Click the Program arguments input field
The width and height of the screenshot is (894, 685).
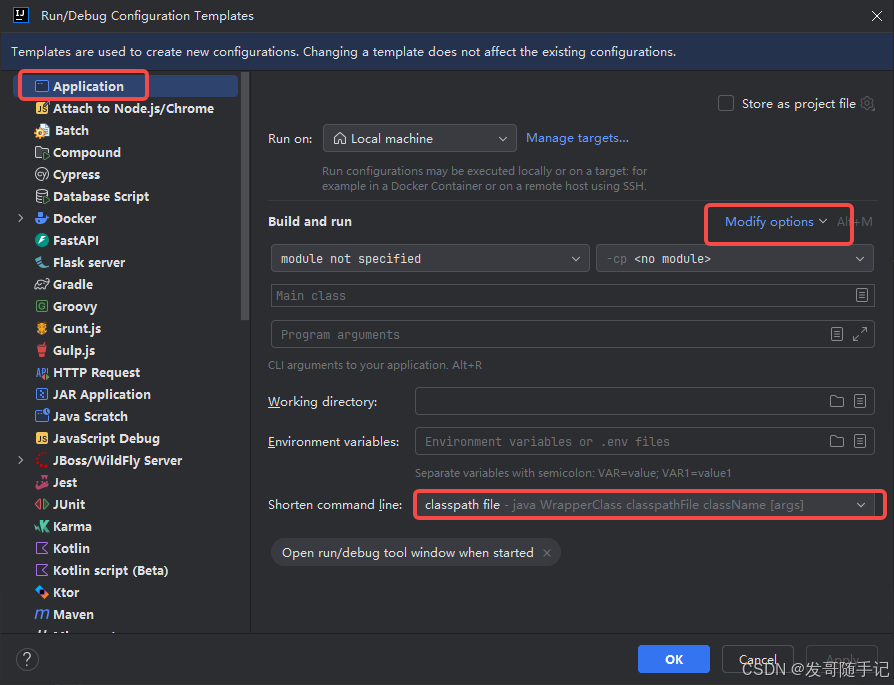click(x=549, y=334)
